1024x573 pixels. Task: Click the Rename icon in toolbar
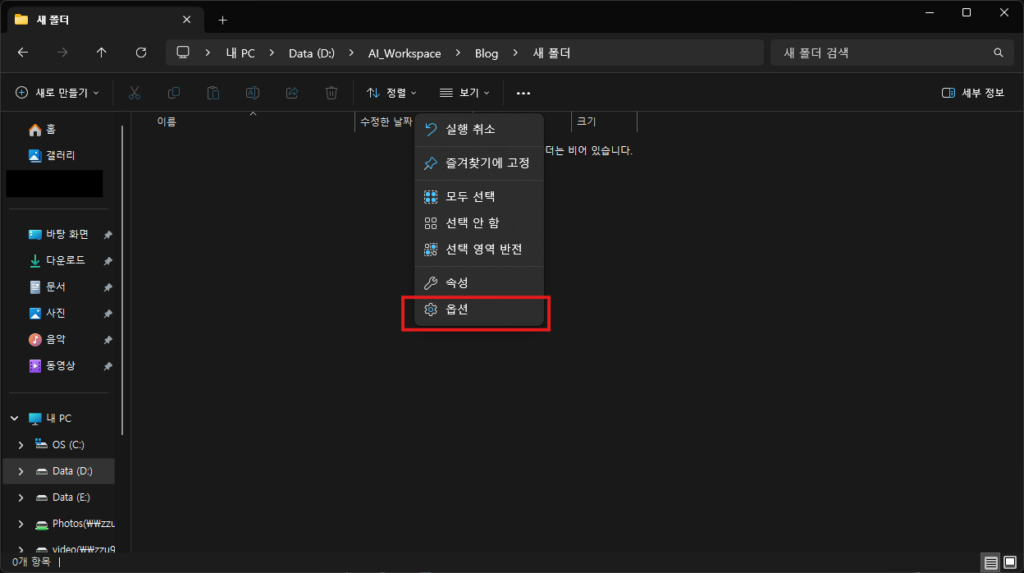[253, 93]
